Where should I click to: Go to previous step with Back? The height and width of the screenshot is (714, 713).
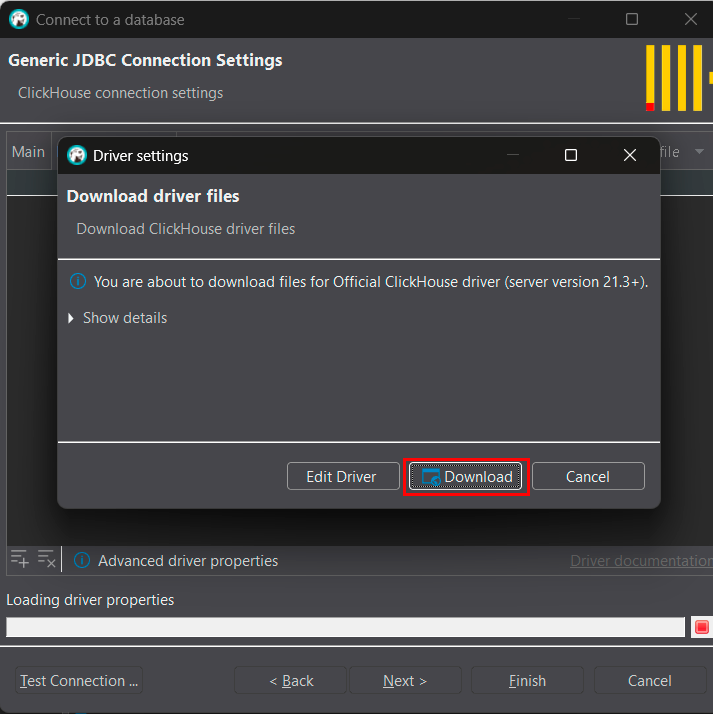click(x=290, y=681)
